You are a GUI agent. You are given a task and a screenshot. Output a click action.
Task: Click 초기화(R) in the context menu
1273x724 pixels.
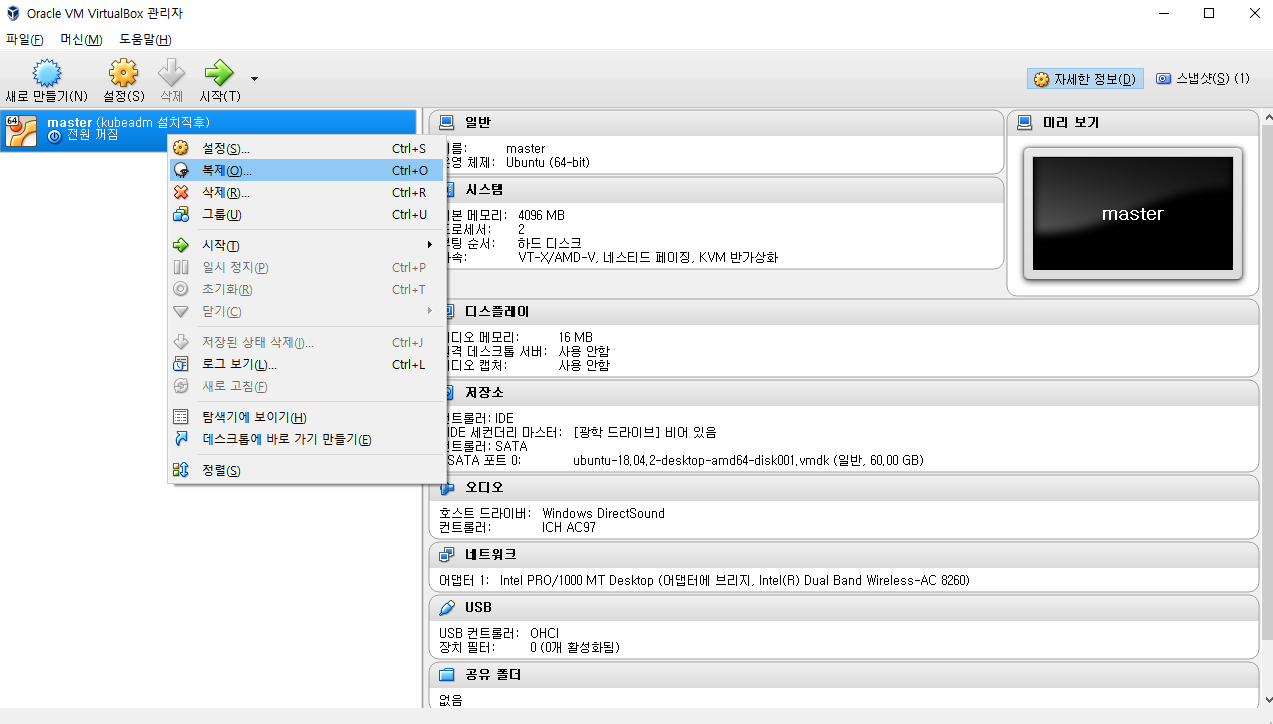coord(306,289)
